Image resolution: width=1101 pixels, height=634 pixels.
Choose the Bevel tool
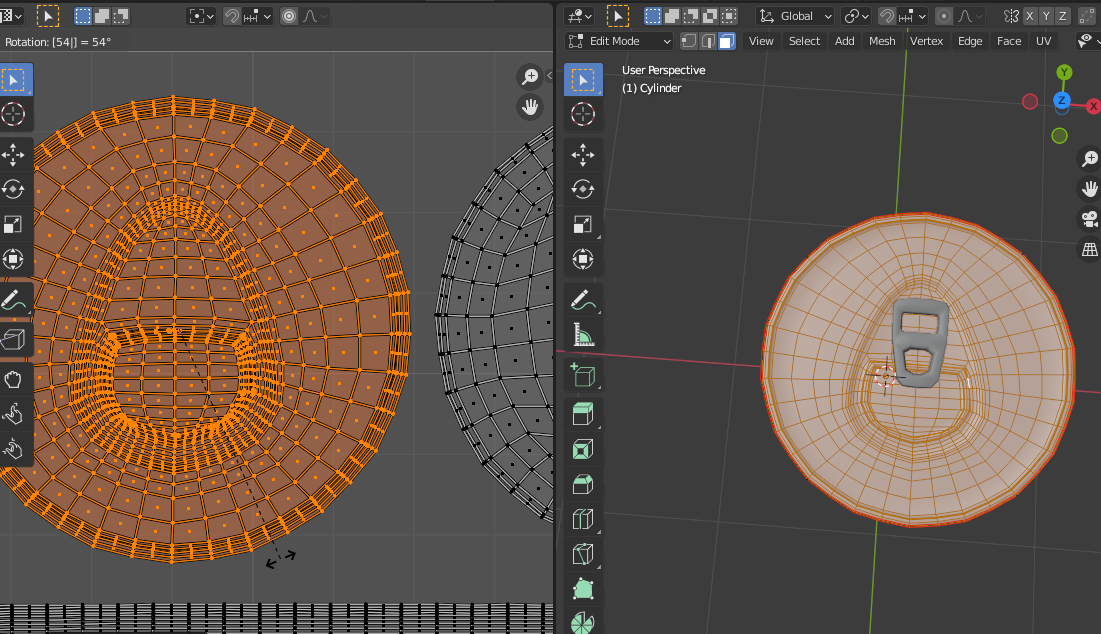tap(583, 485)
